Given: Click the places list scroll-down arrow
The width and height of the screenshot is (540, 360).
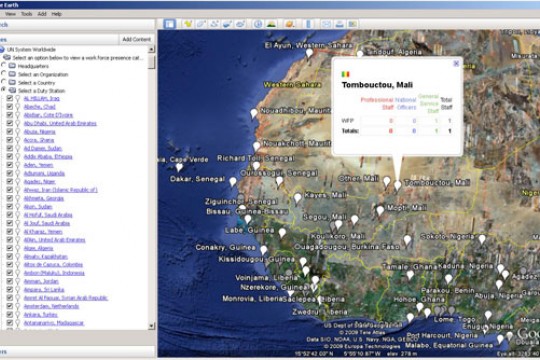Looking at the screenshot, I should 152,326.
